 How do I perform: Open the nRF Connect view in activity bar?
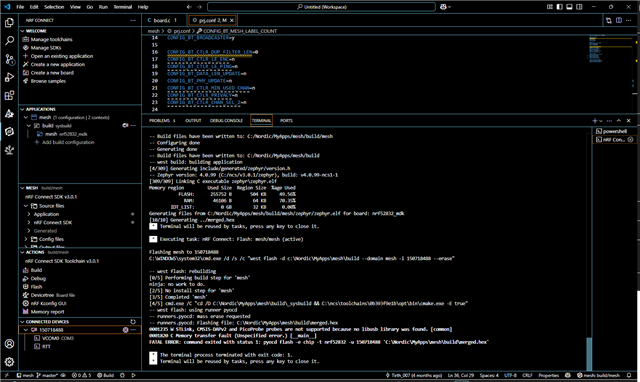tap(9, 131)
